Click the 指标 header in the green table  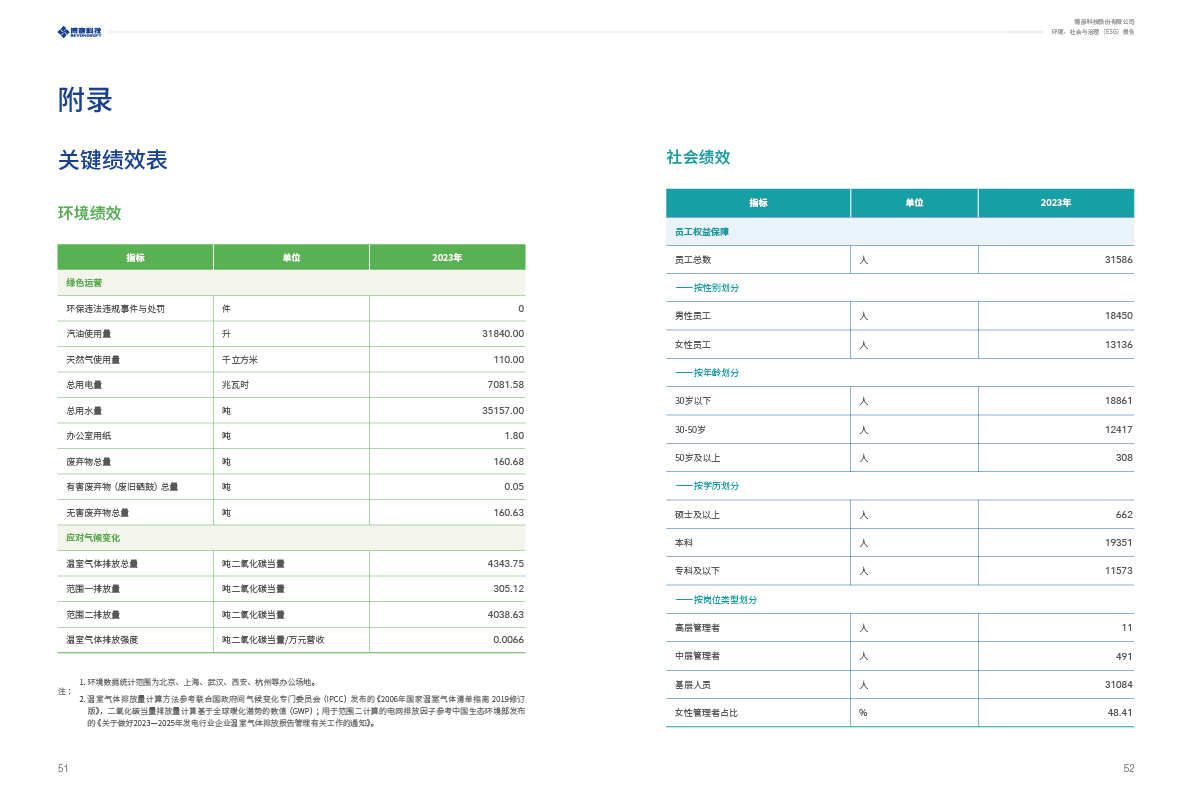135,258
